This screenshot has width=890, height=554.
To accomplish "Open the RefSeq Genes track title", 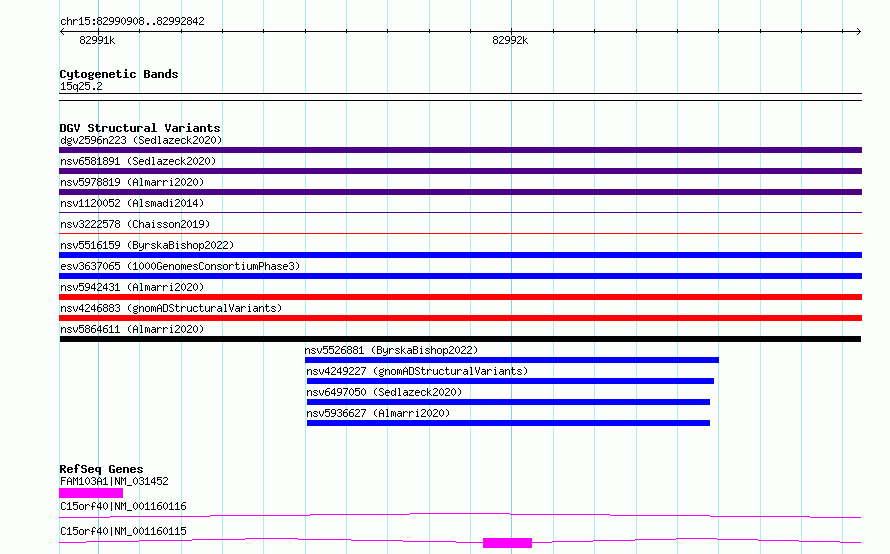I will pyautogui.click(x=101, y=469).
